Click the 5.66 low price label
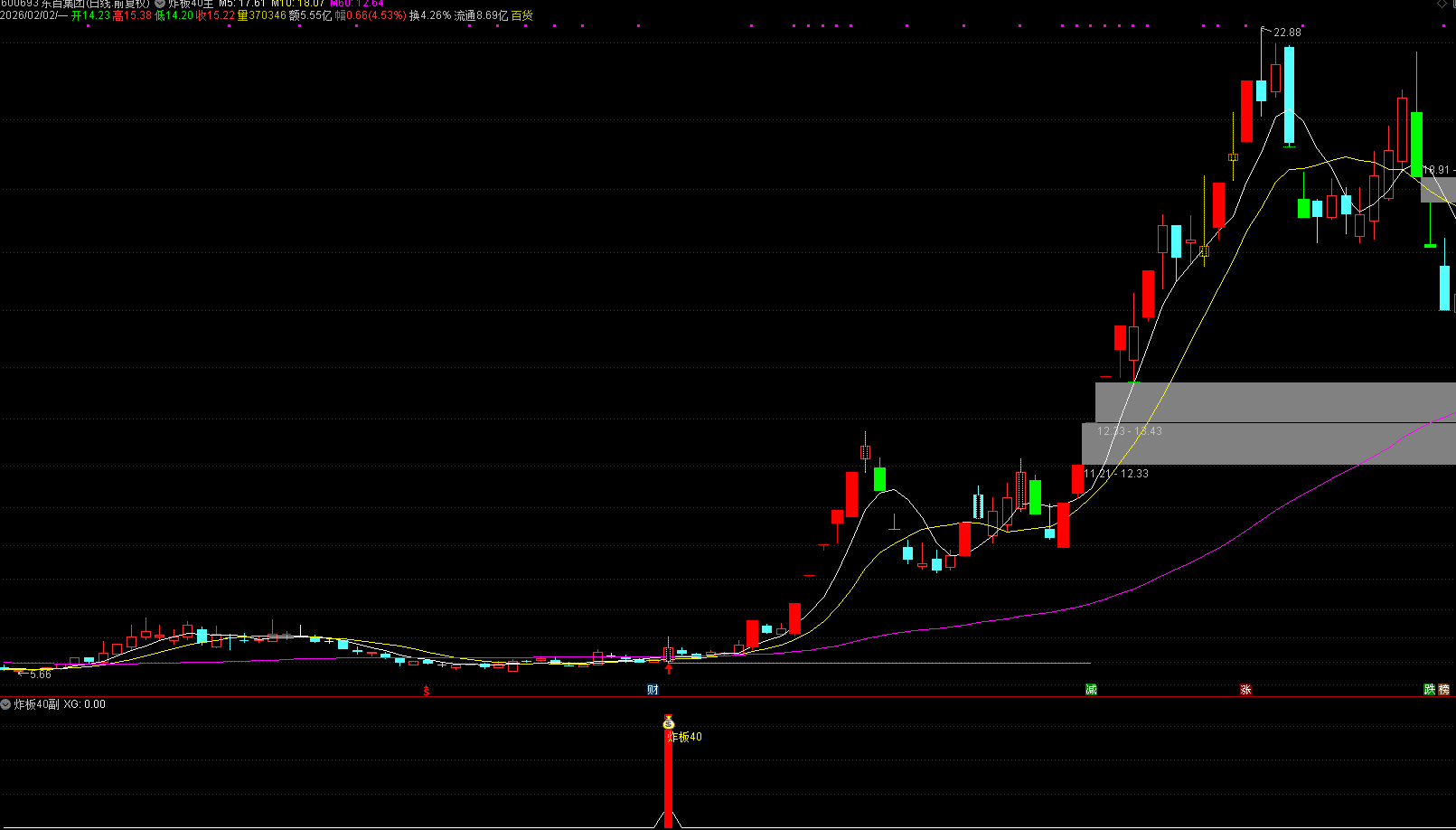The height and width of the screenshot is (830, 1456). [41, 674]
